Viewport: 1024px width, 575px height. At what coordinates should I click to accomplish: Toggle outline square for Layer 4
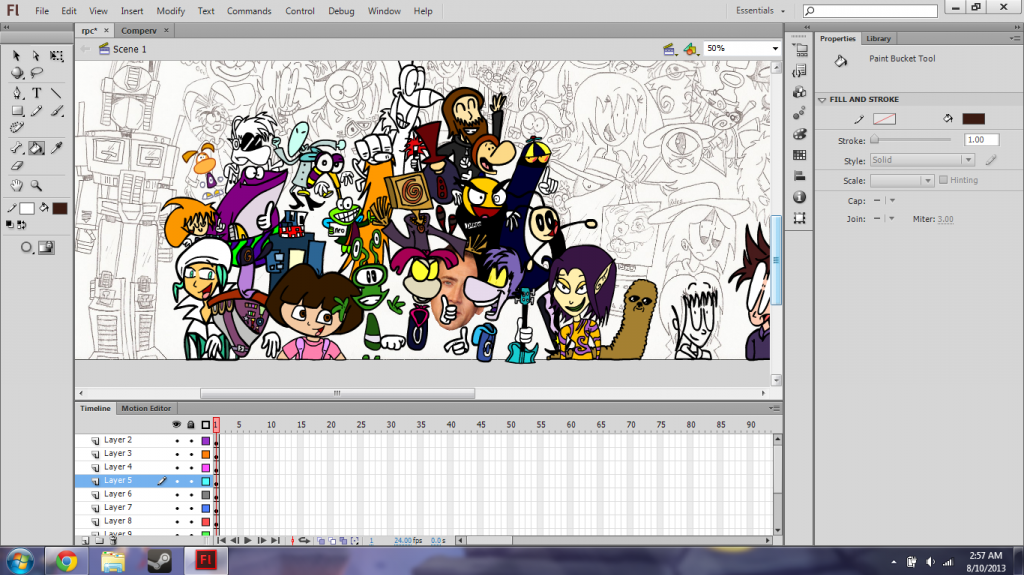coord(206,468)
